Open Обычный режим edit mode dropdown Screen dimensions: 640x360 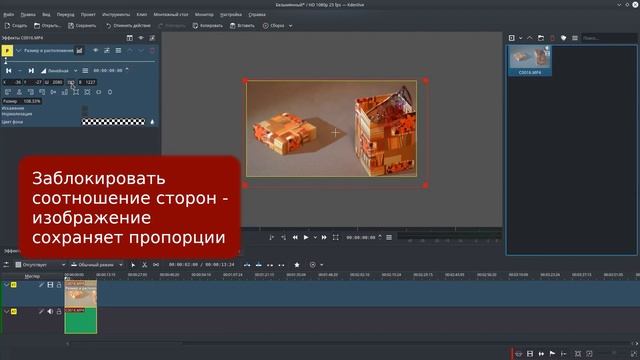(x=96, y=265)
